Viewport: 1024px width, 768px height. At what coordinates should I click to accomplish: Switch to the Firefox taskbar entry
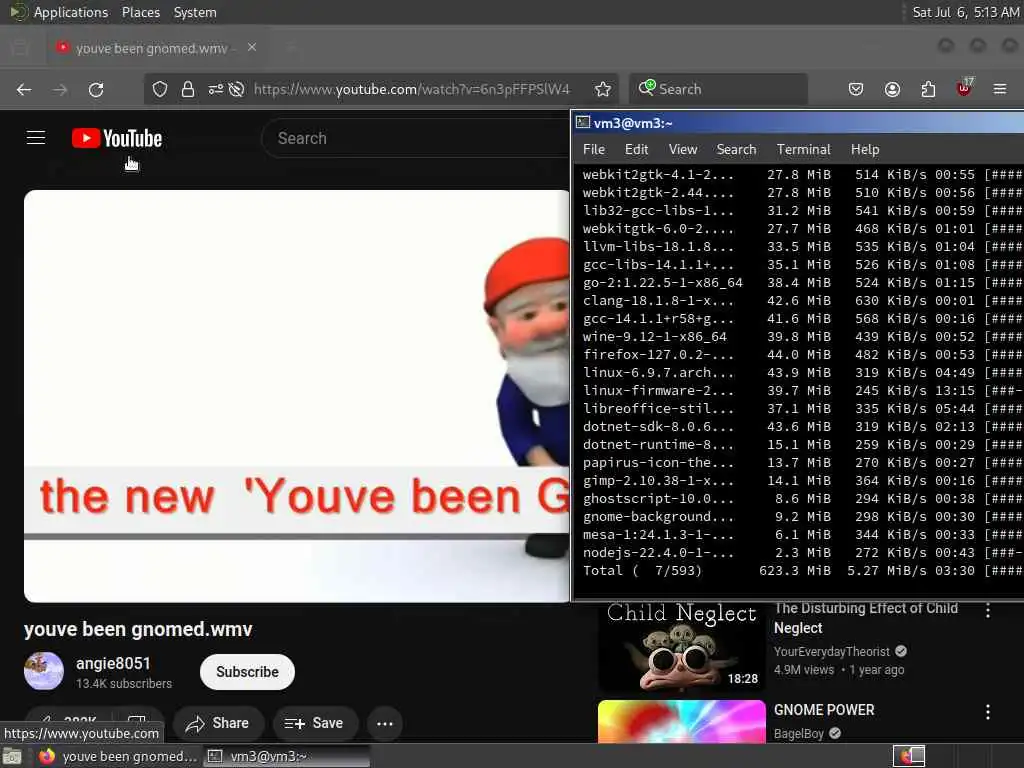tap(118, 756)
